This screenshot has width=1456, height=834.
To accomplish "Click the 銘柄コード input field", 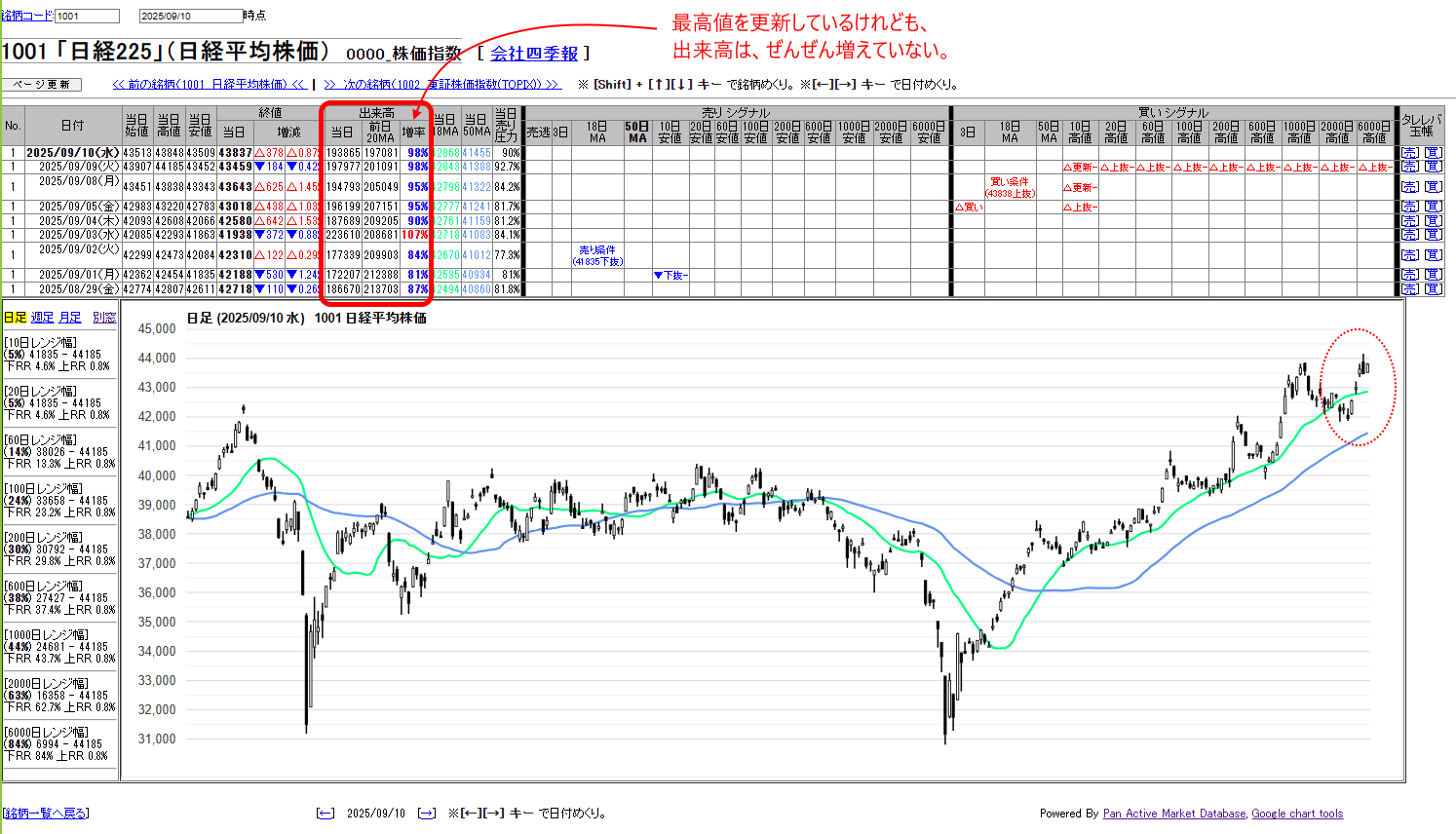I will coord(87,17).
